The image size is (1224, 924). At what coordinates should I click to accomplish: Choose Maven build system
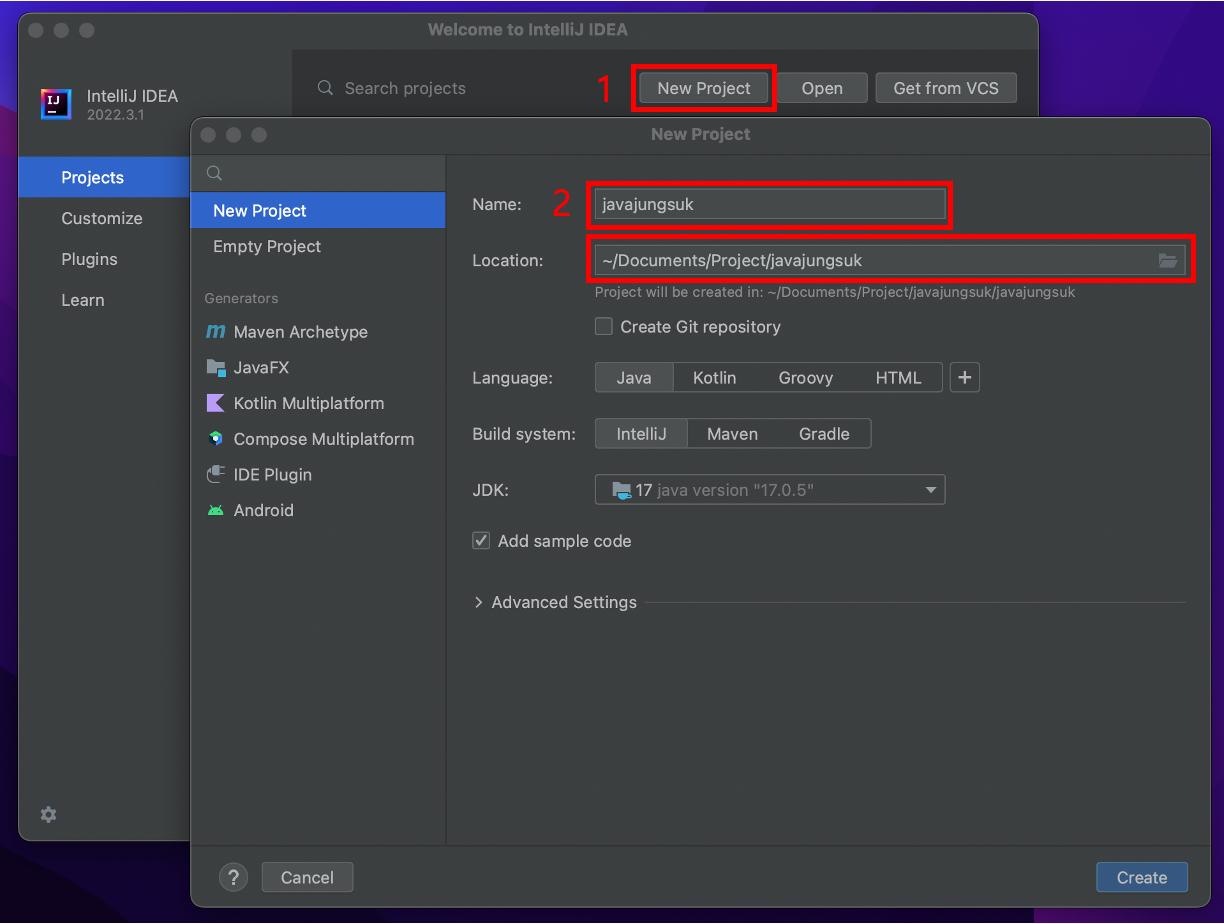(x=732, y=434)
